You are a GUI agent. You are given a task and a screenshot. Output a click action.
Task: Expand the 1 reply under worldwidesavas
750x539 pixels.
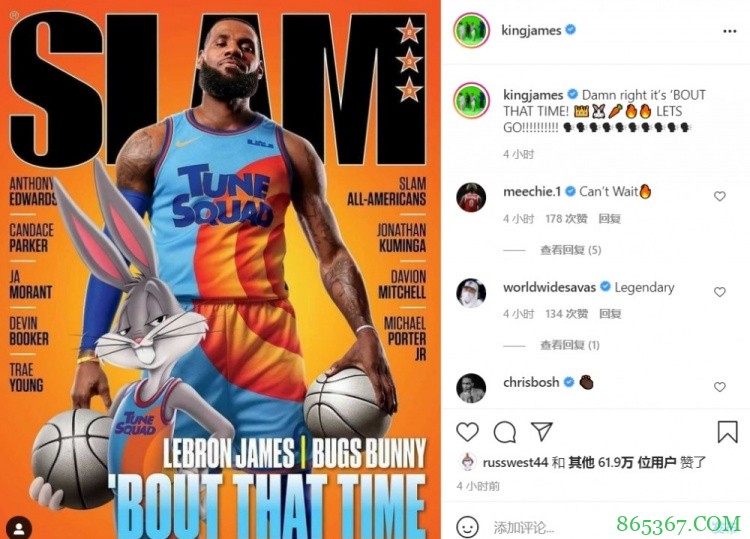(x=570, y=345)
